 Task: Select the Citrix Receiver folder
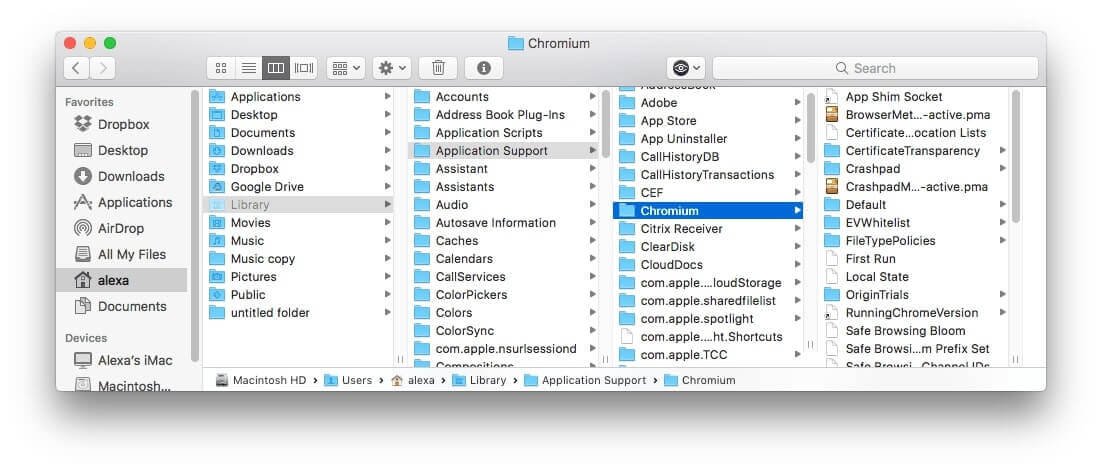coord(708,228)
